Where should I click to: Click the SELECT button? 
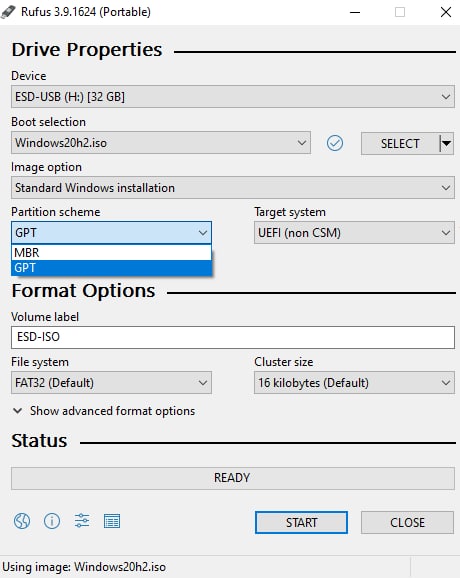[400, 143]
